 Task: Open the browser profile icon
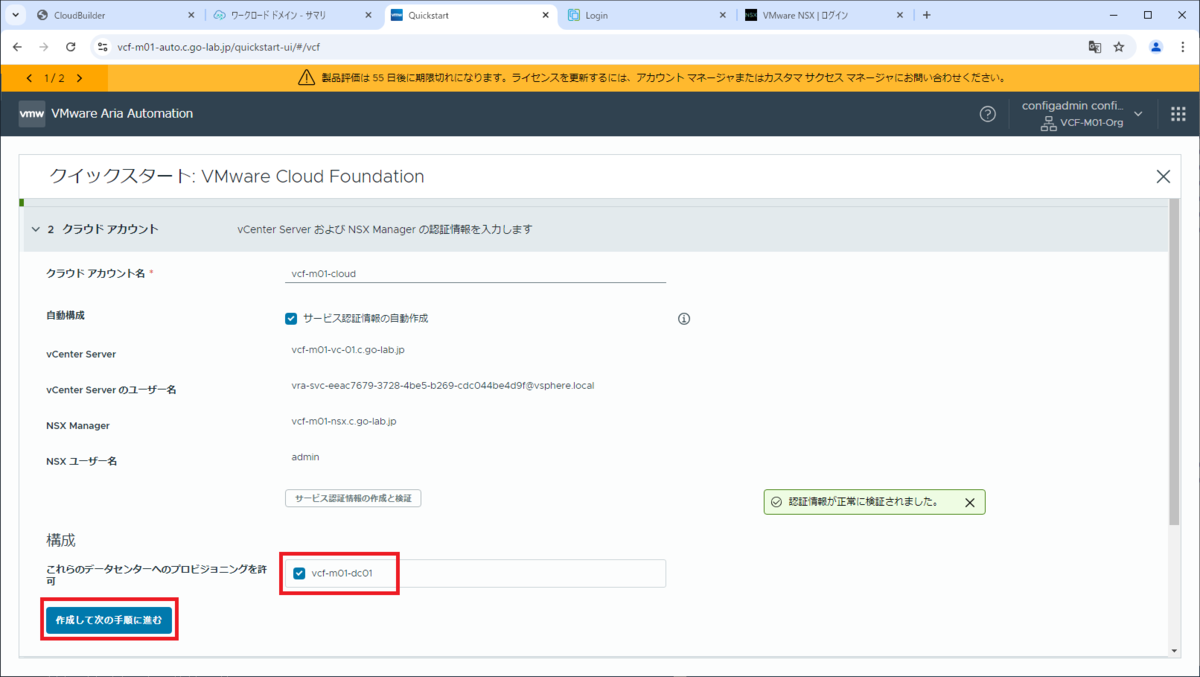(x=1156, y=46)
